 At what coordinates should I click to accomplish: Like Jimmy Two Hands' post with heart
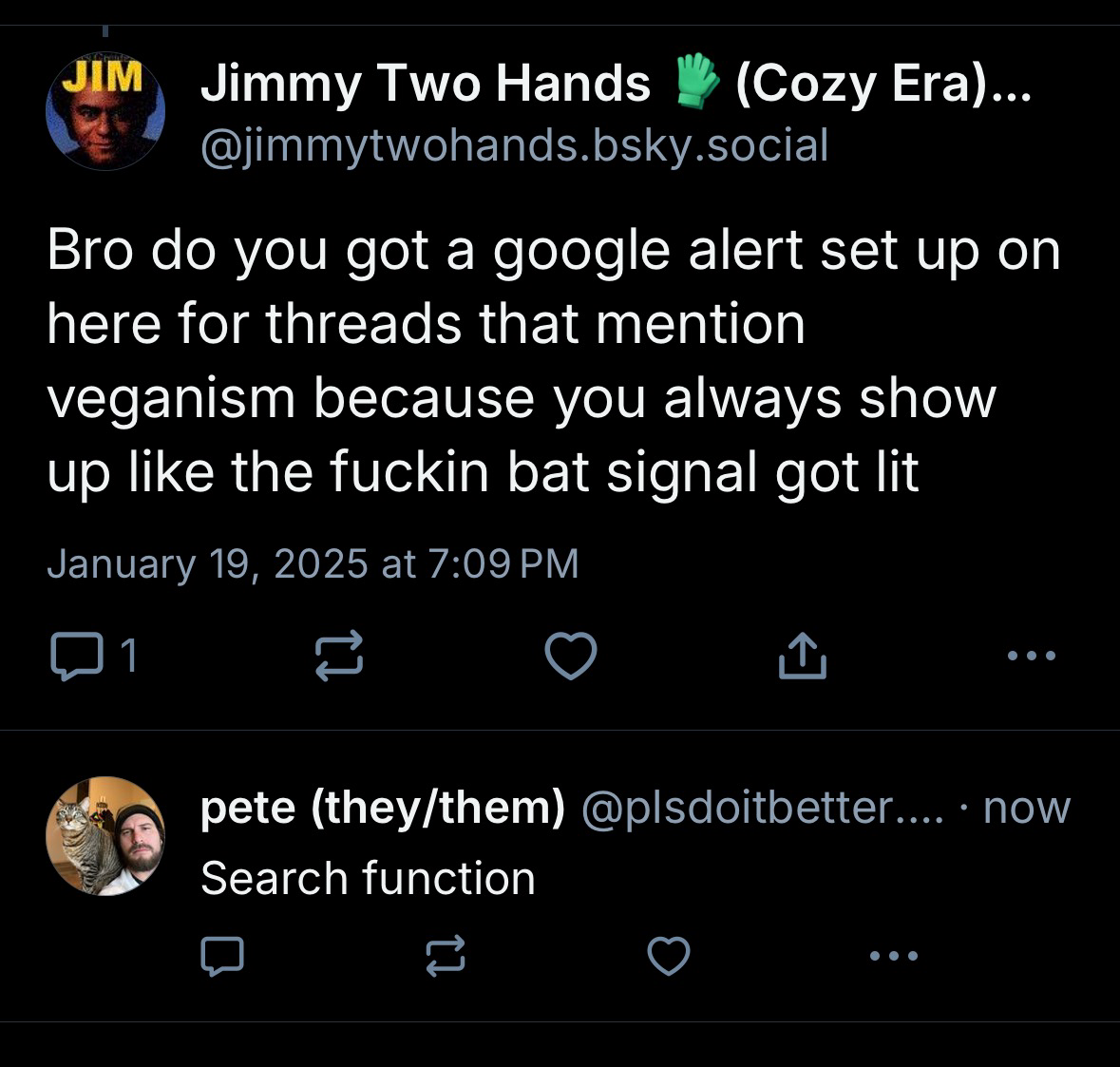[570, 656]
